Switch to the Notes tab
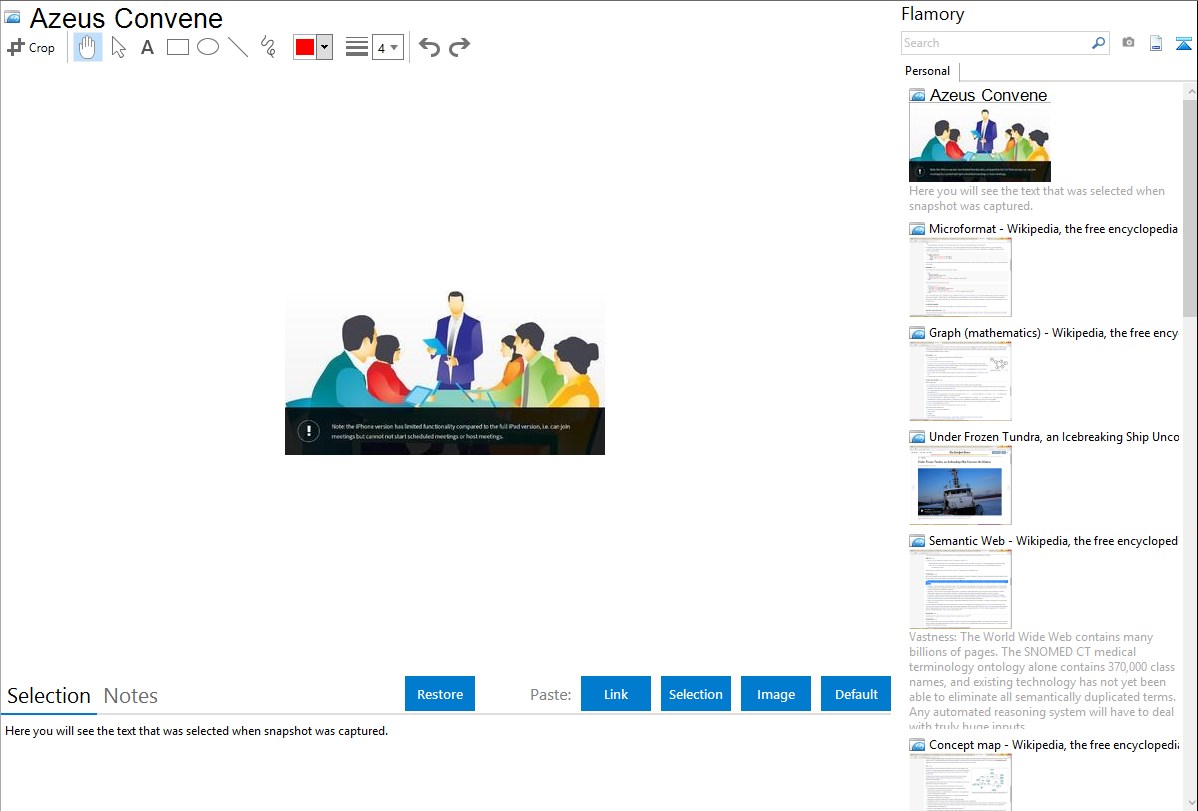The width and height of the screenshot is (1198, 811). 131,696
